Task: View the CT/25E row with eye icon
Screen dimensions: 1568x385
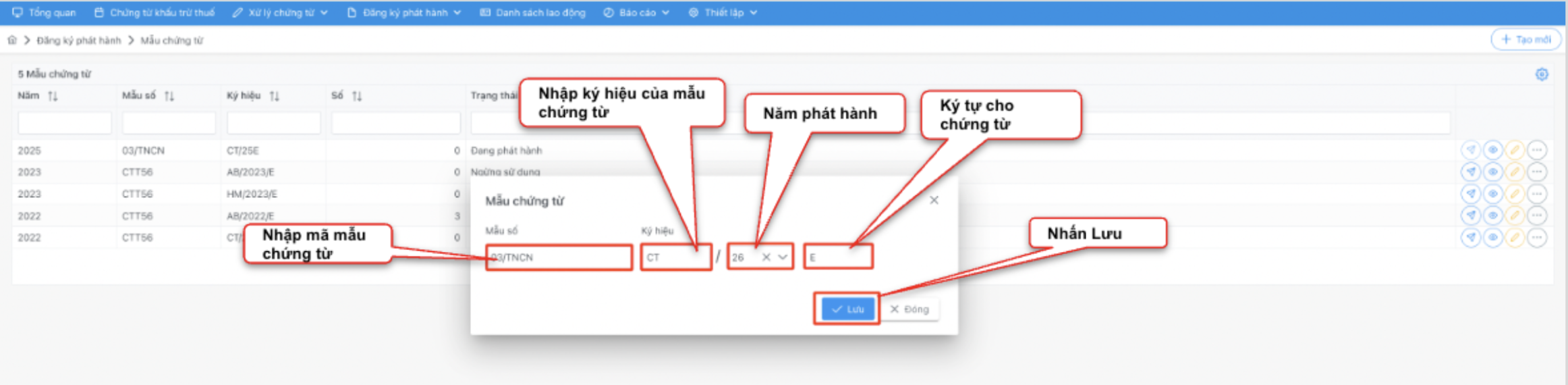Action: (x=1493, y=150)
